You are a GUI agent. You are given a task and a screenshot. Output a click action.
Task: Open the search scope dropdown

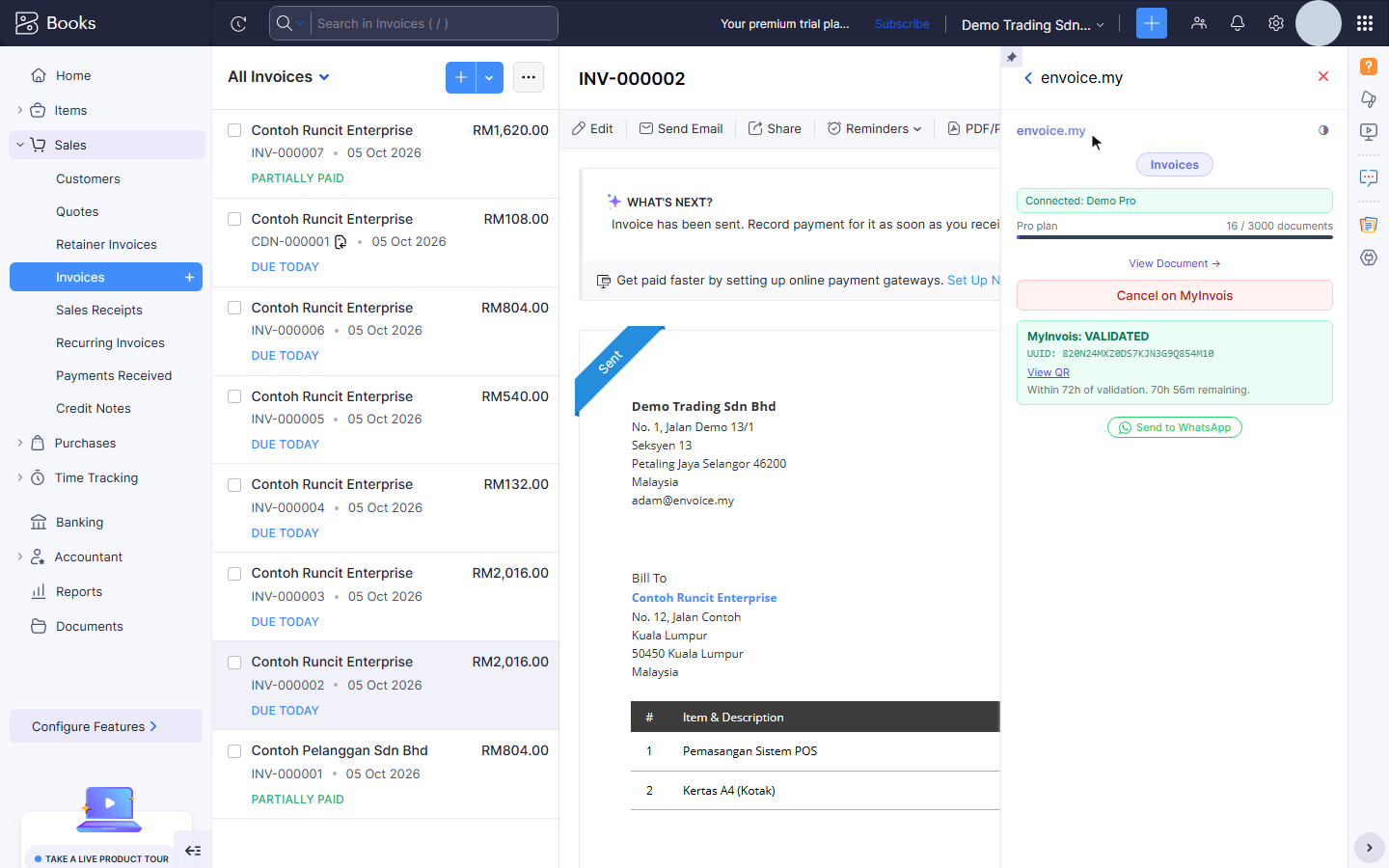(289, 23)
